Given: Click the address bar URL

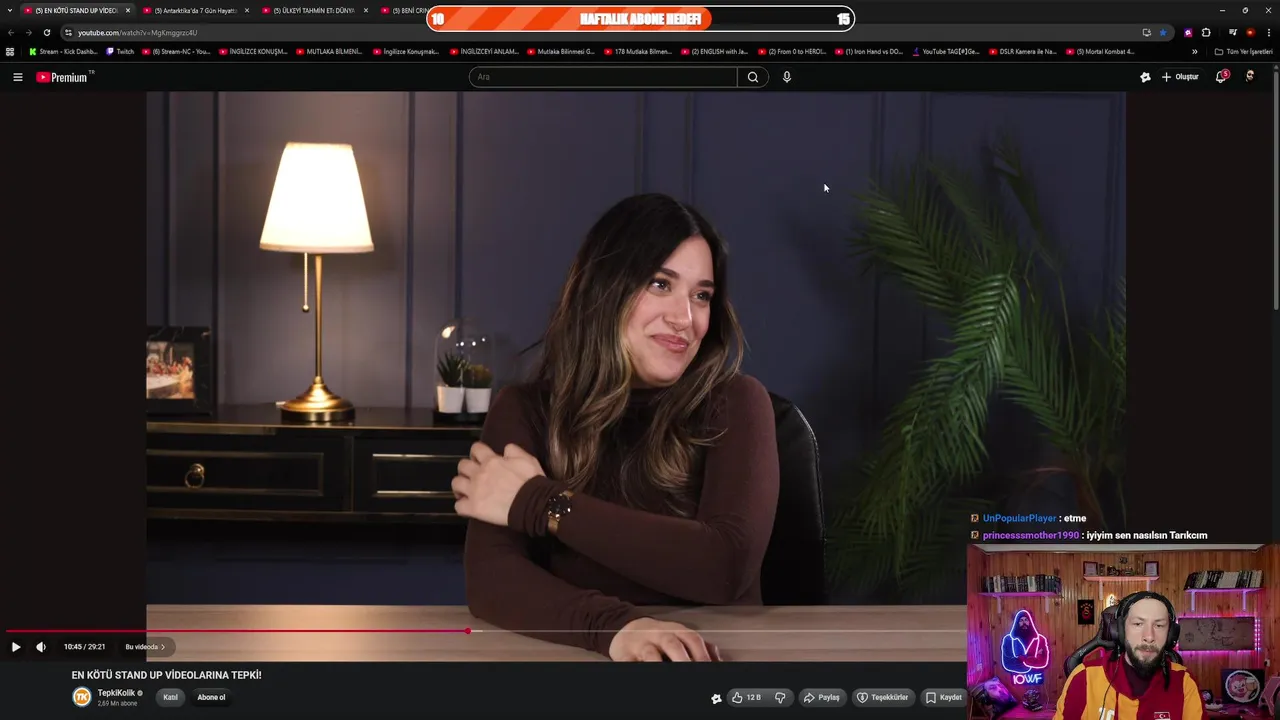Looking at the screenshot, I should click(x=137, y=32).
